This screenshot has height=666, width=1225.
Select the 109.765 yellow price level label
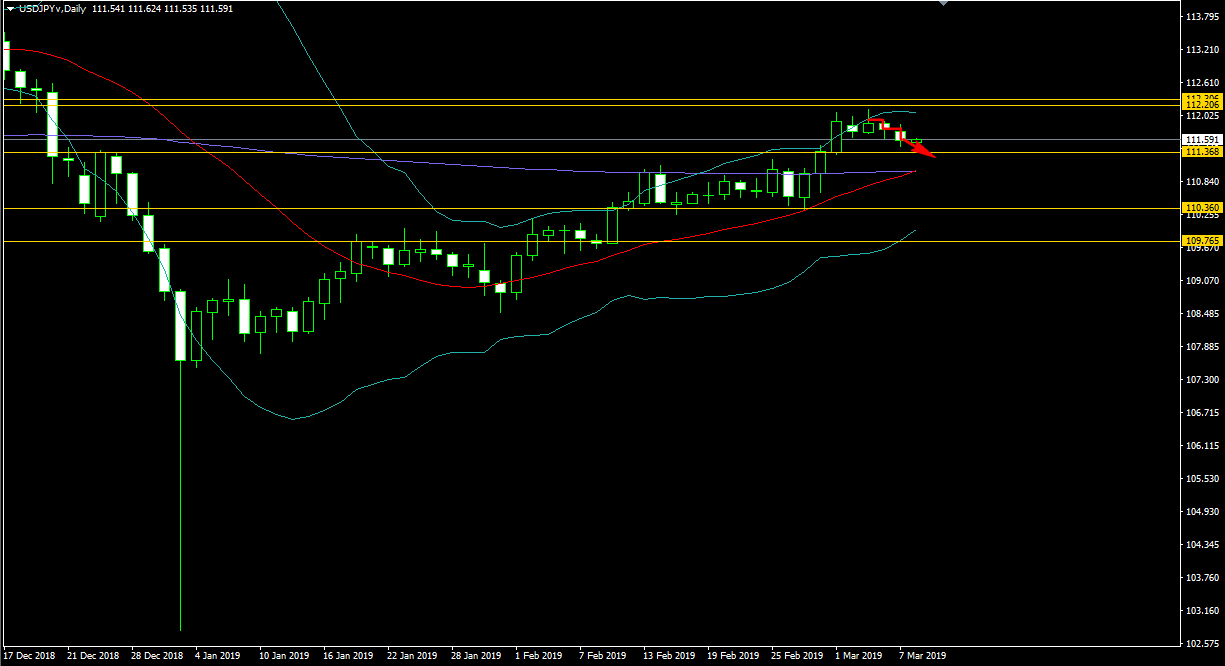pos(1201,241)
